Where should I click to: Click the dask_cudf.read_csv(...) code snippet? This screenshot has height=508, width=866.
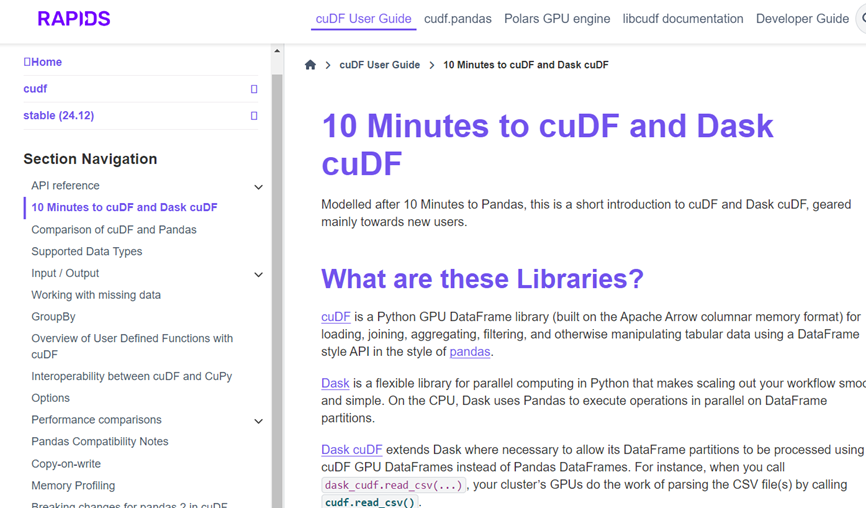point(393,485)
